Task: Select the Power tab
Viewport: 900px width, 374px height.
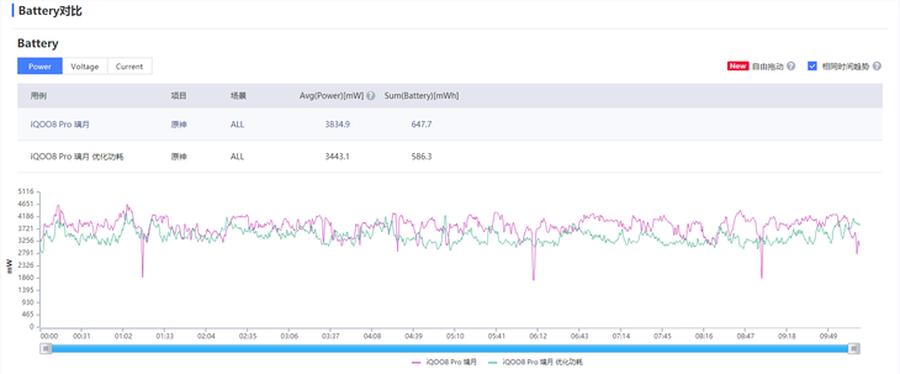Action: 40,67
